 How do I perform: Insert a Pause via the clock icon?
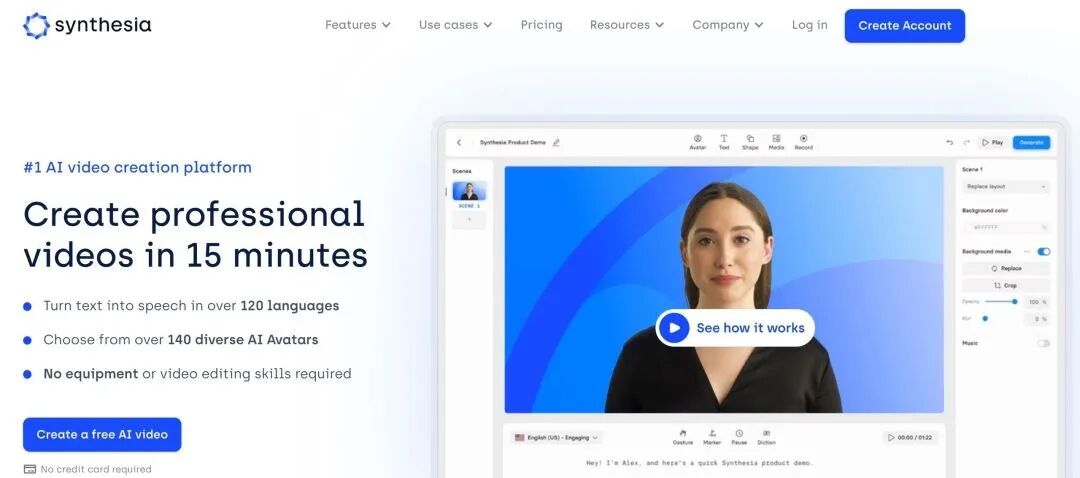[739, 437]
